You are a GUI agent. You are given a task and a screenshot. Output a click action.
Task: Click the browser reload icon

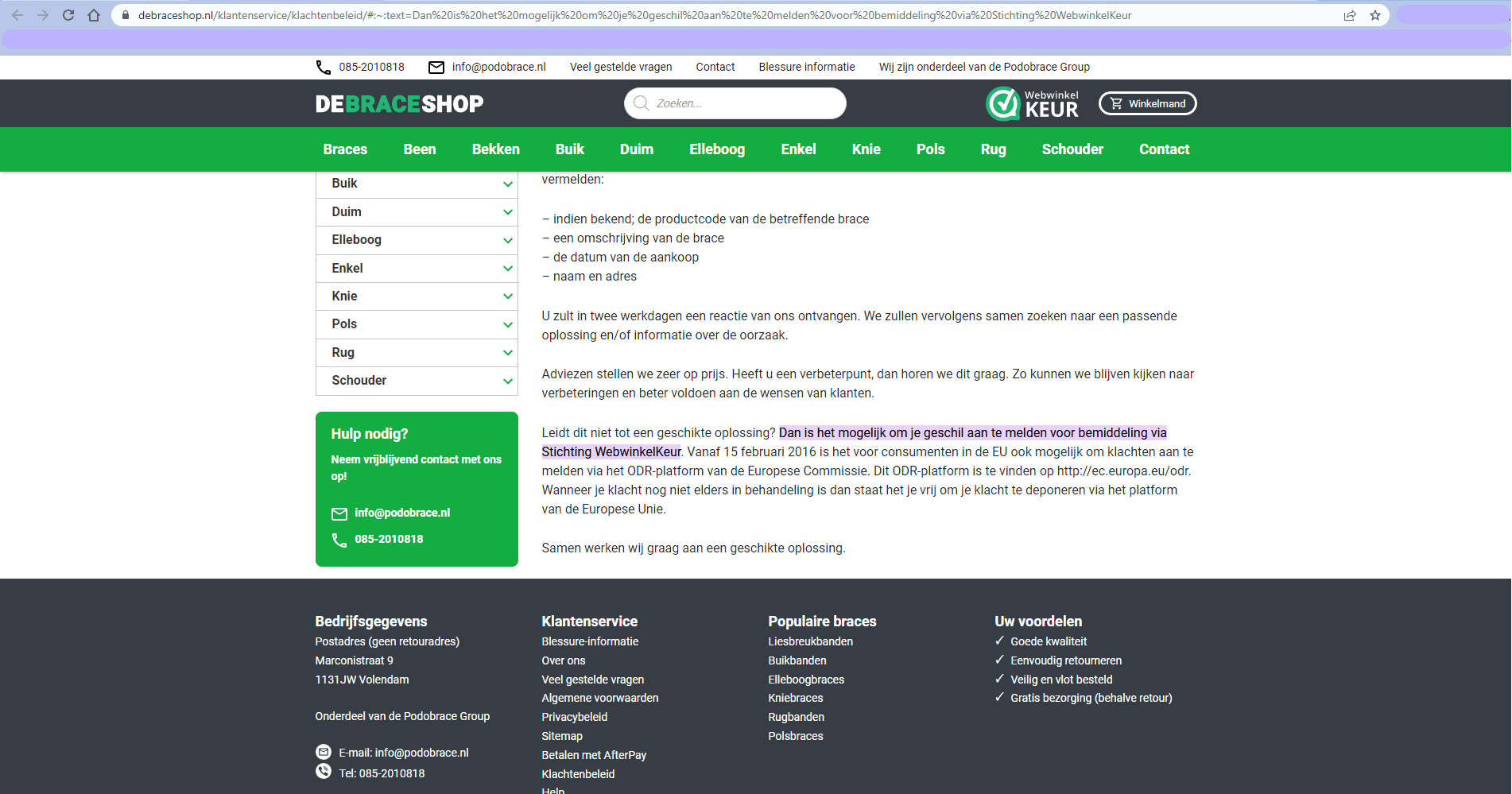(68, 15)
